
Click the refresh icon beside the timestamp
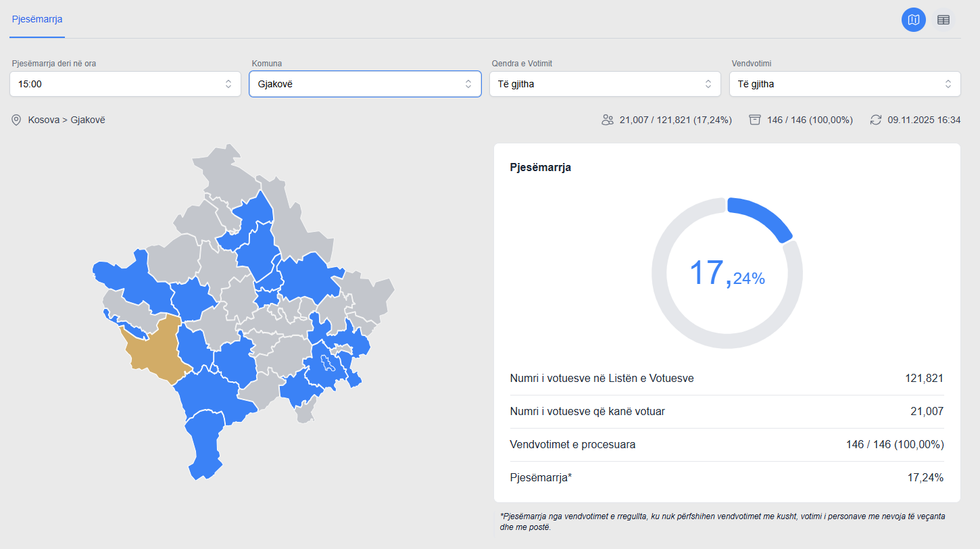[875, 120]
